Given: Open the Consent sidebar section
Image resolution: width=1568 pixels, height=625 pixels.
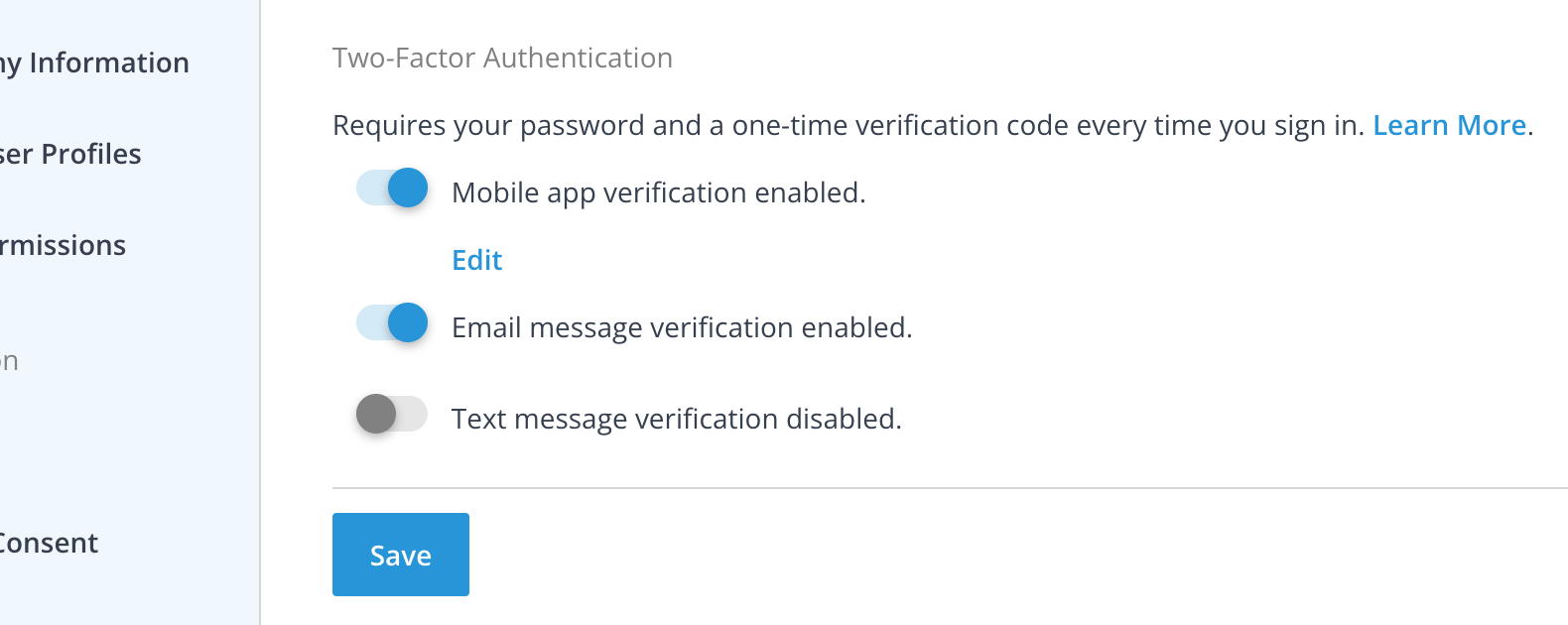Looking at the screenshot, I should 50,543.
